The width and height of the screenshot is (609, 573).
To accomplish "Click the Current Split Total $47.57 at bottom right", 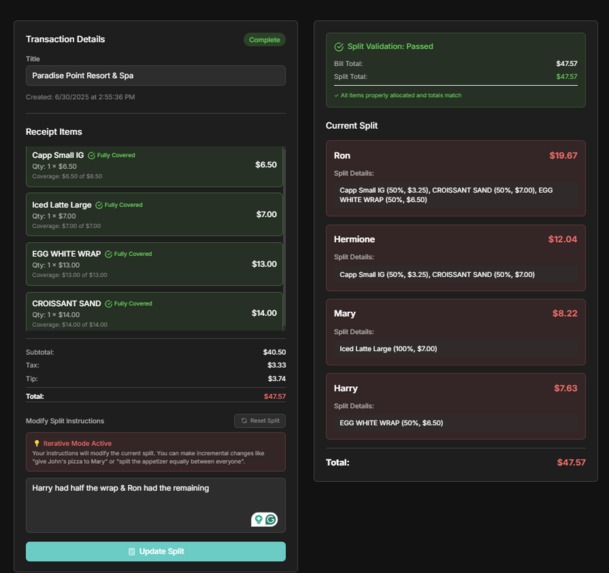I will pyautogui.click(x=571, y=462).
